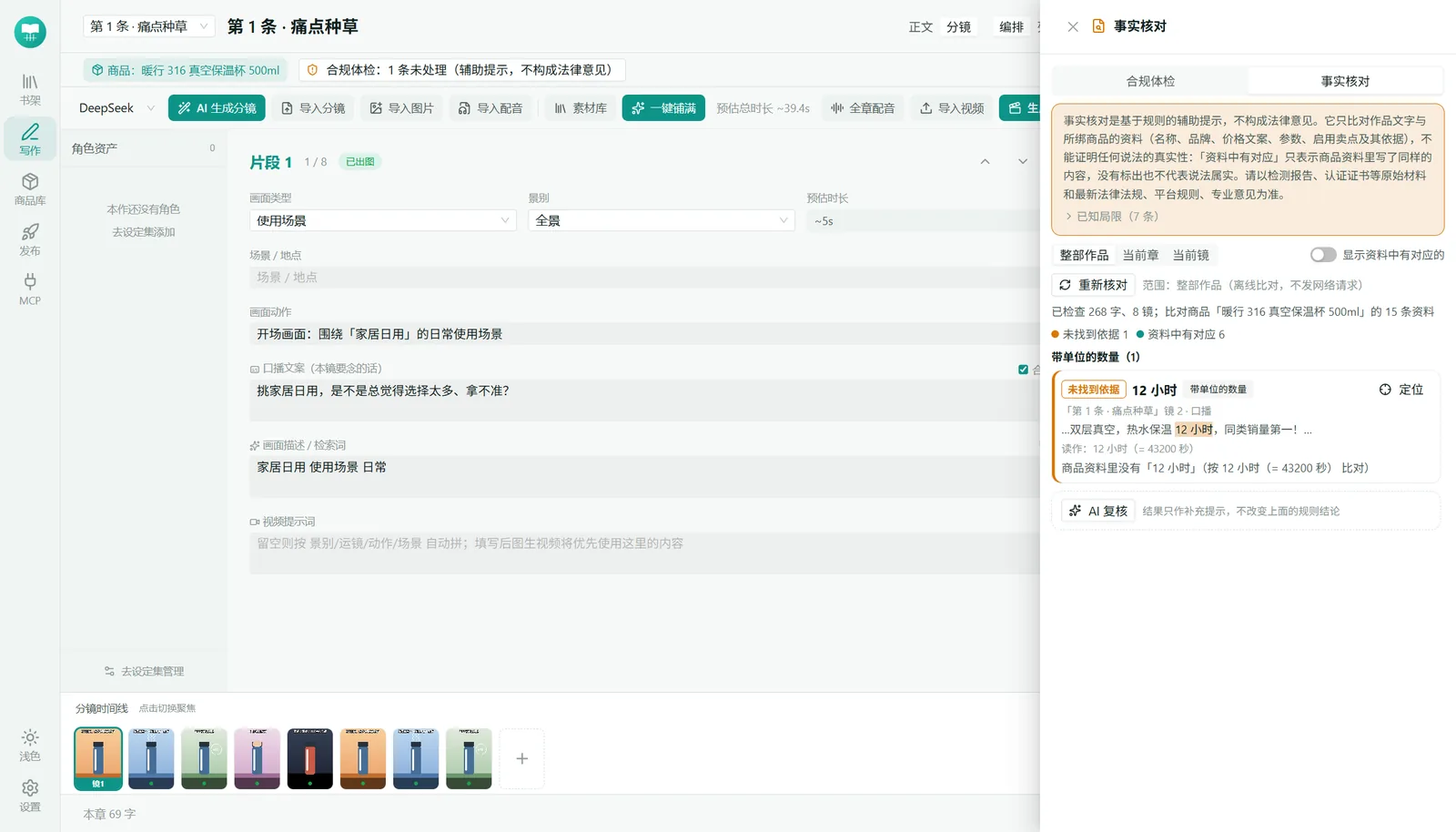Click 导入分镜 toolbar item
1456x832 pixels.
(x=313, y=107)
